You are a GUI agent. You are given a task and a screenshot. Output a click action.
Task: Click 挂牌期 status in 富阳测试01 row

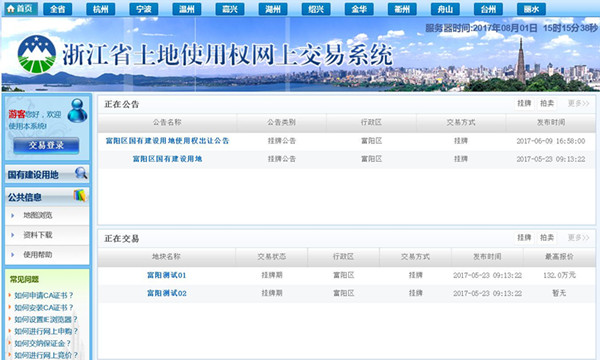[272, 275]
